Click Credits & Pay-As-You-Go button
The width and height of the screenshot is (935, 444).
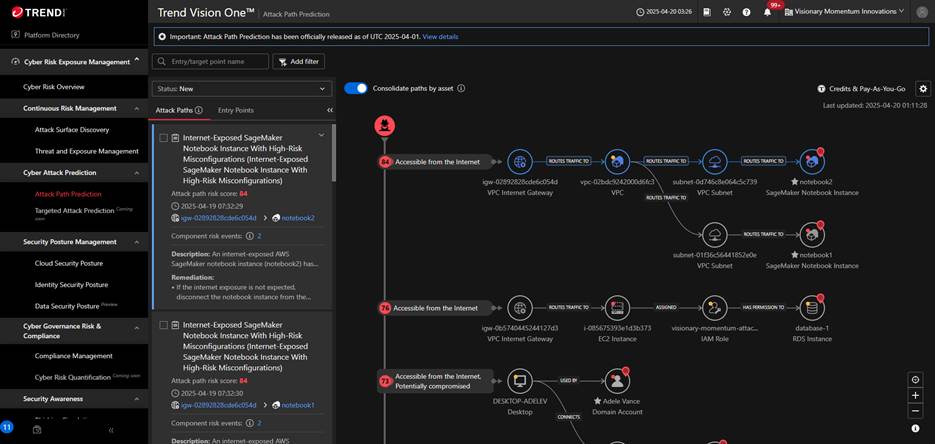point(861,89)
